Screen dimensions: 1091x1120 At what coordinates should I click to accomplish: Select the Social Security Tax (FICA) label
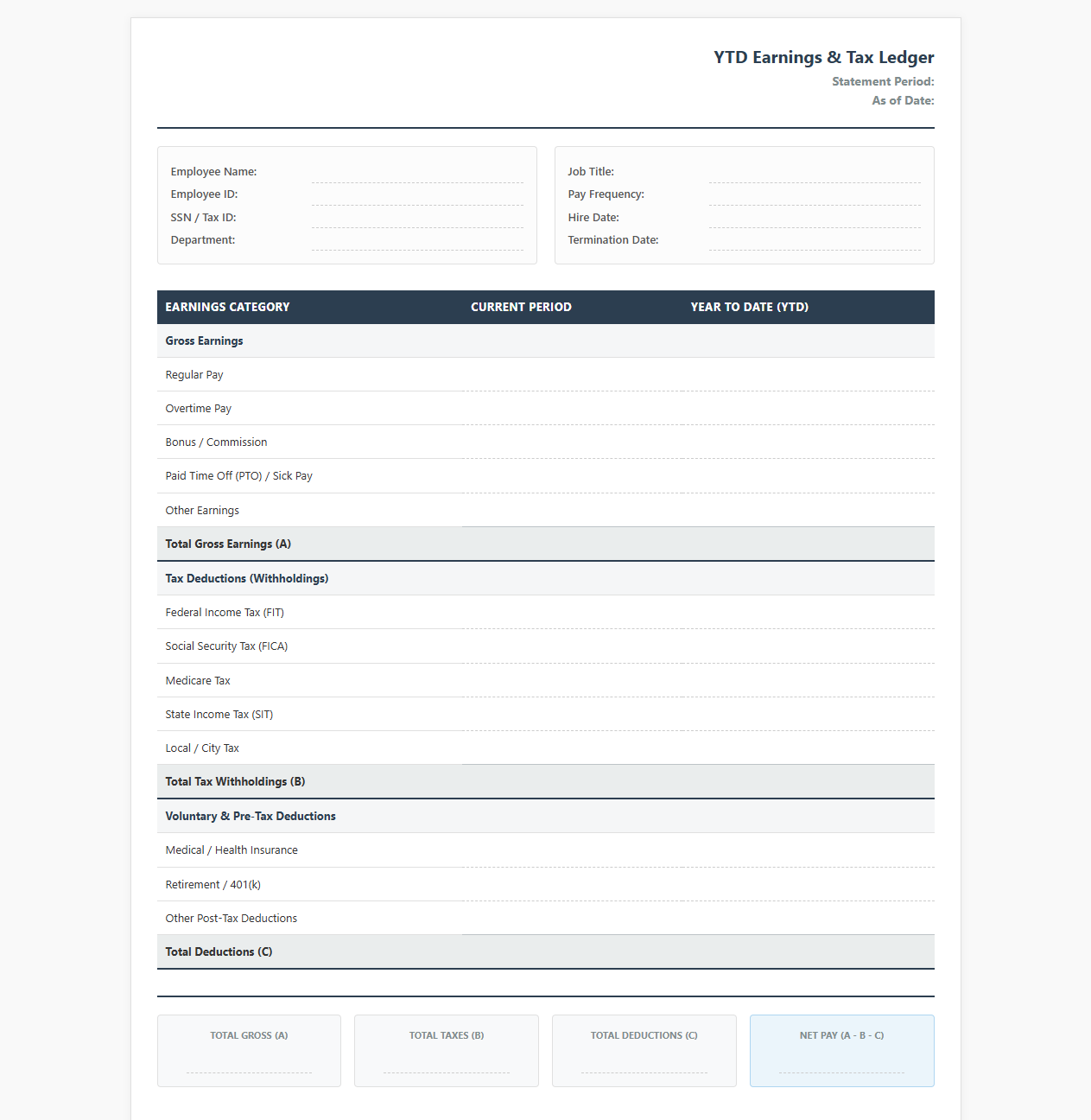coord(226,646)
